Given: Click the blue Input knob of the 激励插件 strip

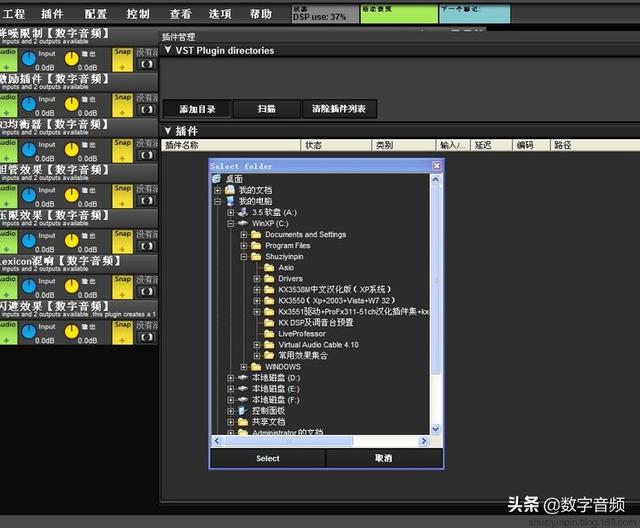Looking at the screenshot, I should 29,104.
